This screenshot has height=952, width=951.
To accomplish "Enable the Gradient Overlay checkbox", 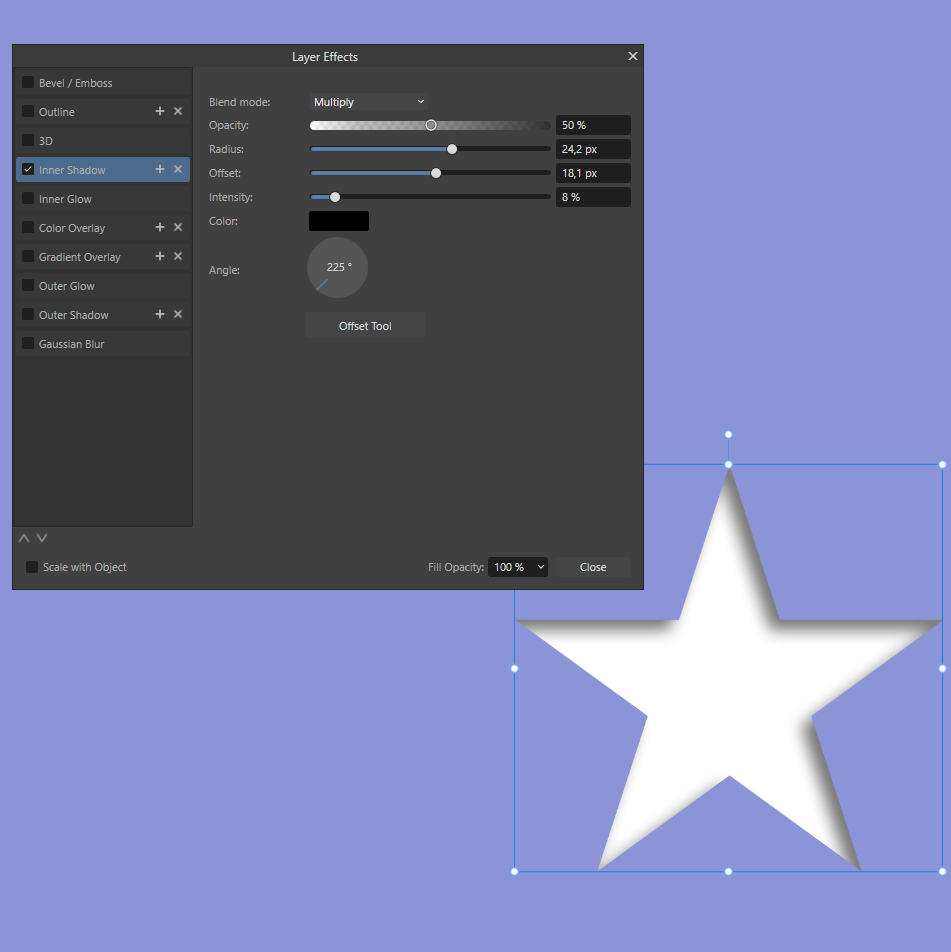I will 28,256.
